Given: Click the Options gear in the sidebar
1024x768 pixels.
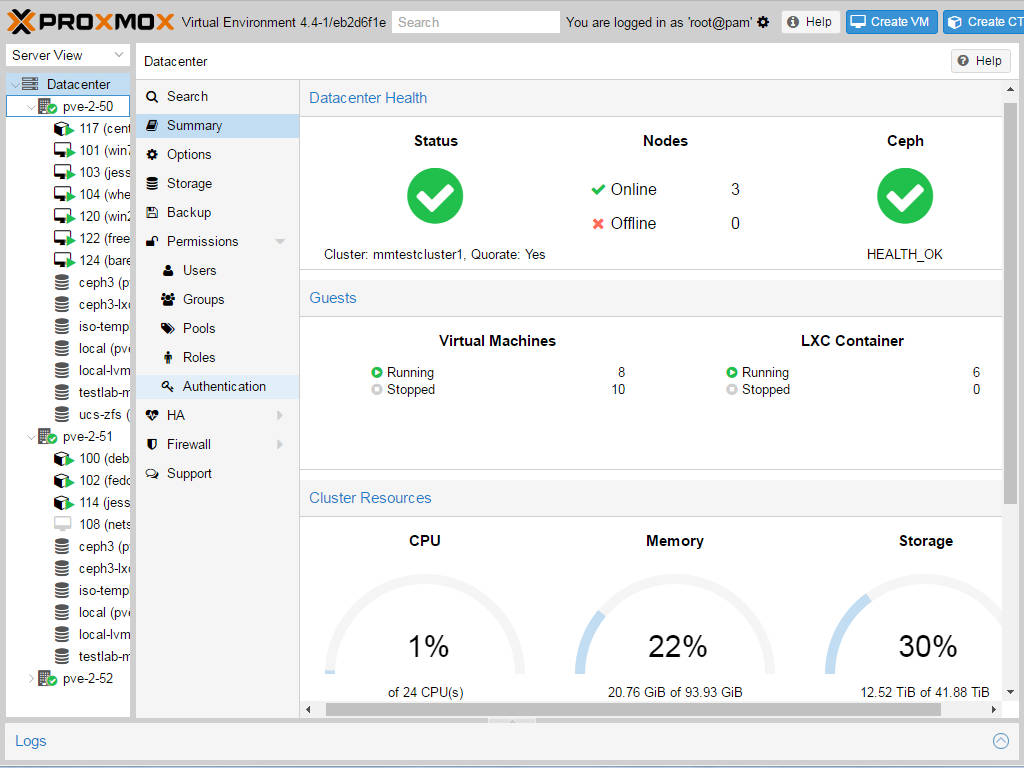Looking at the screenshot, I should (154, 154).
